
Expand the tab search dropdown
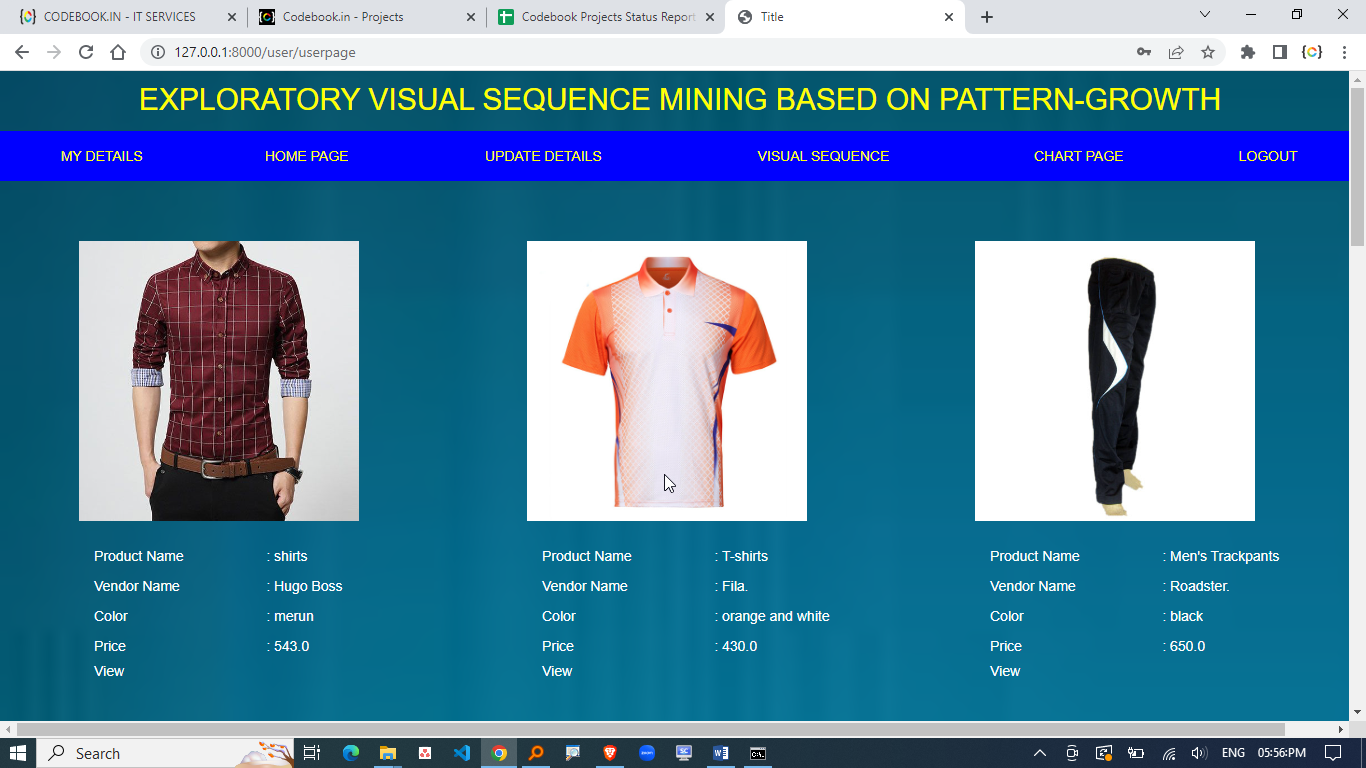click(1205, 15)
